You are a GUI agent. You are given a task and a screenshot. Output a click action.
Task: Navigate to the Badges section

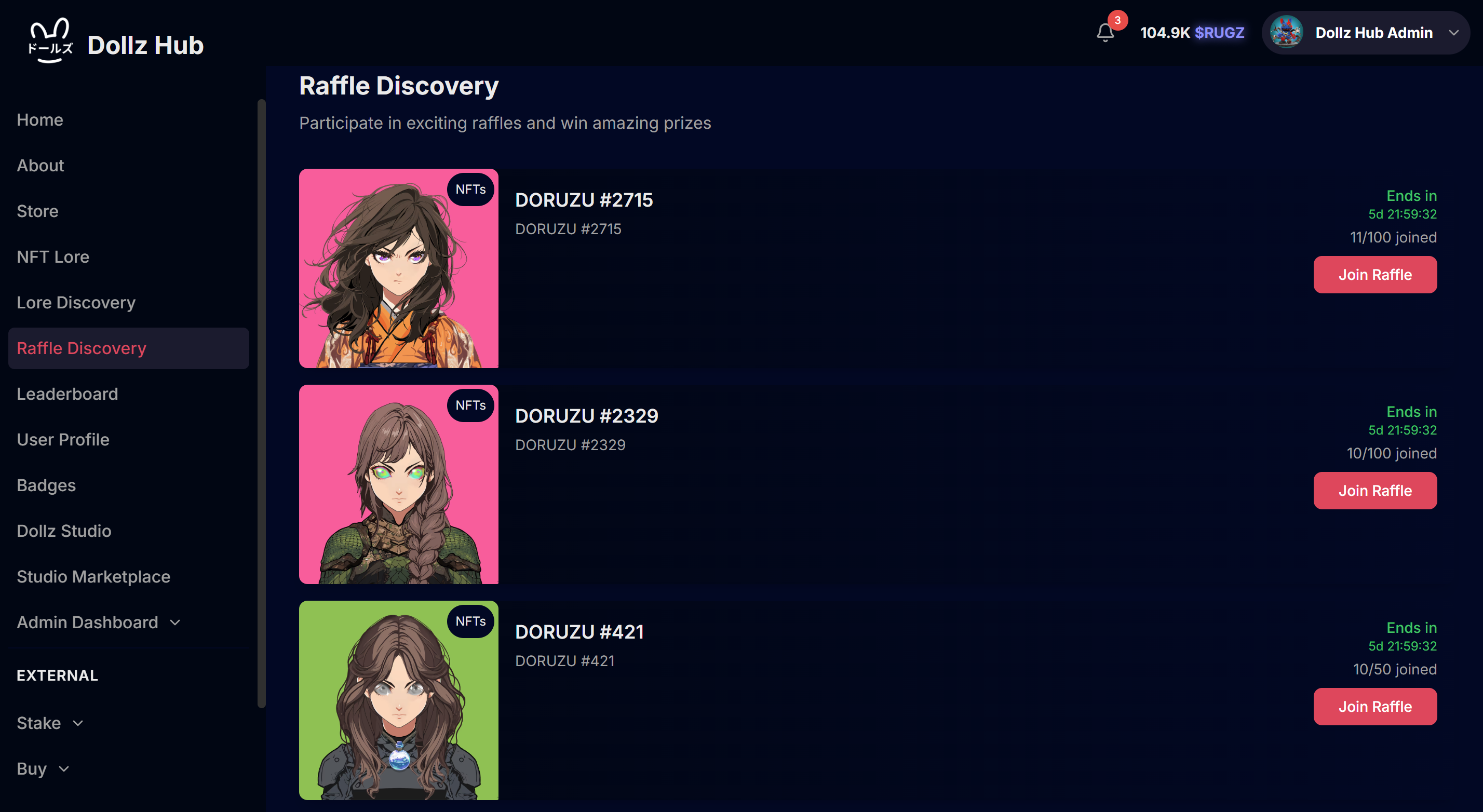coord(46,485)
